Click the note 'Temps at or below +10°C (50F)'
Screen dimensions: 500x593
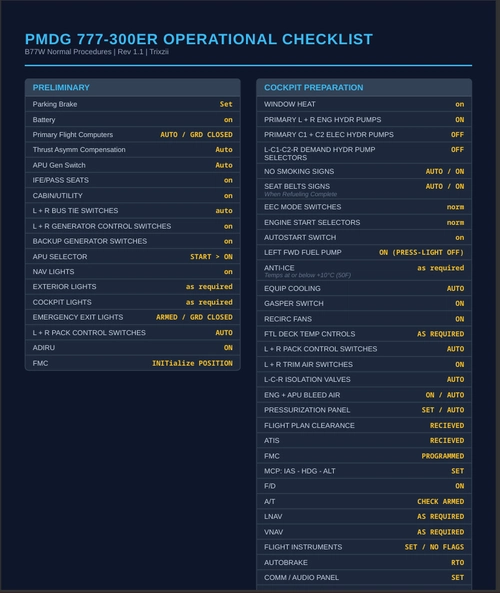click(x=307, y=275)
